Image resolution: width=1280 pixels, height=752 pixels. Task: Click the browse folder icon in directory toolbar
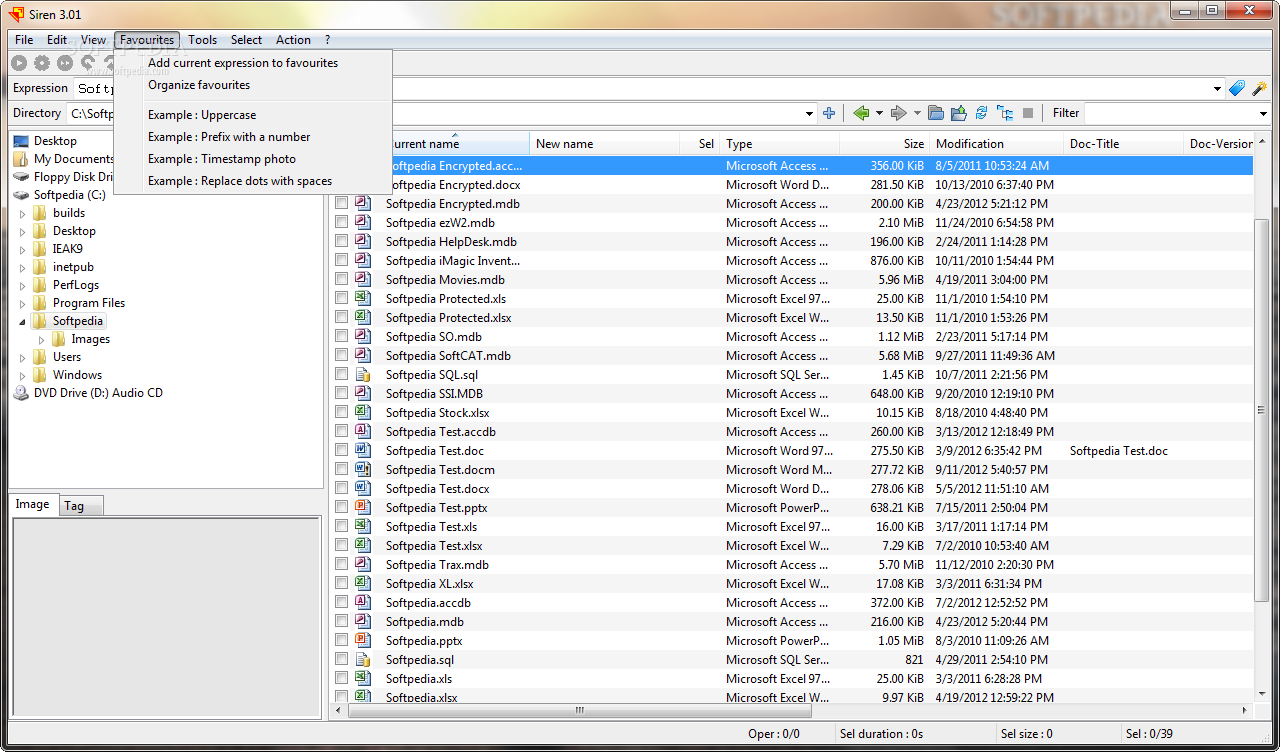click(936, 113)
